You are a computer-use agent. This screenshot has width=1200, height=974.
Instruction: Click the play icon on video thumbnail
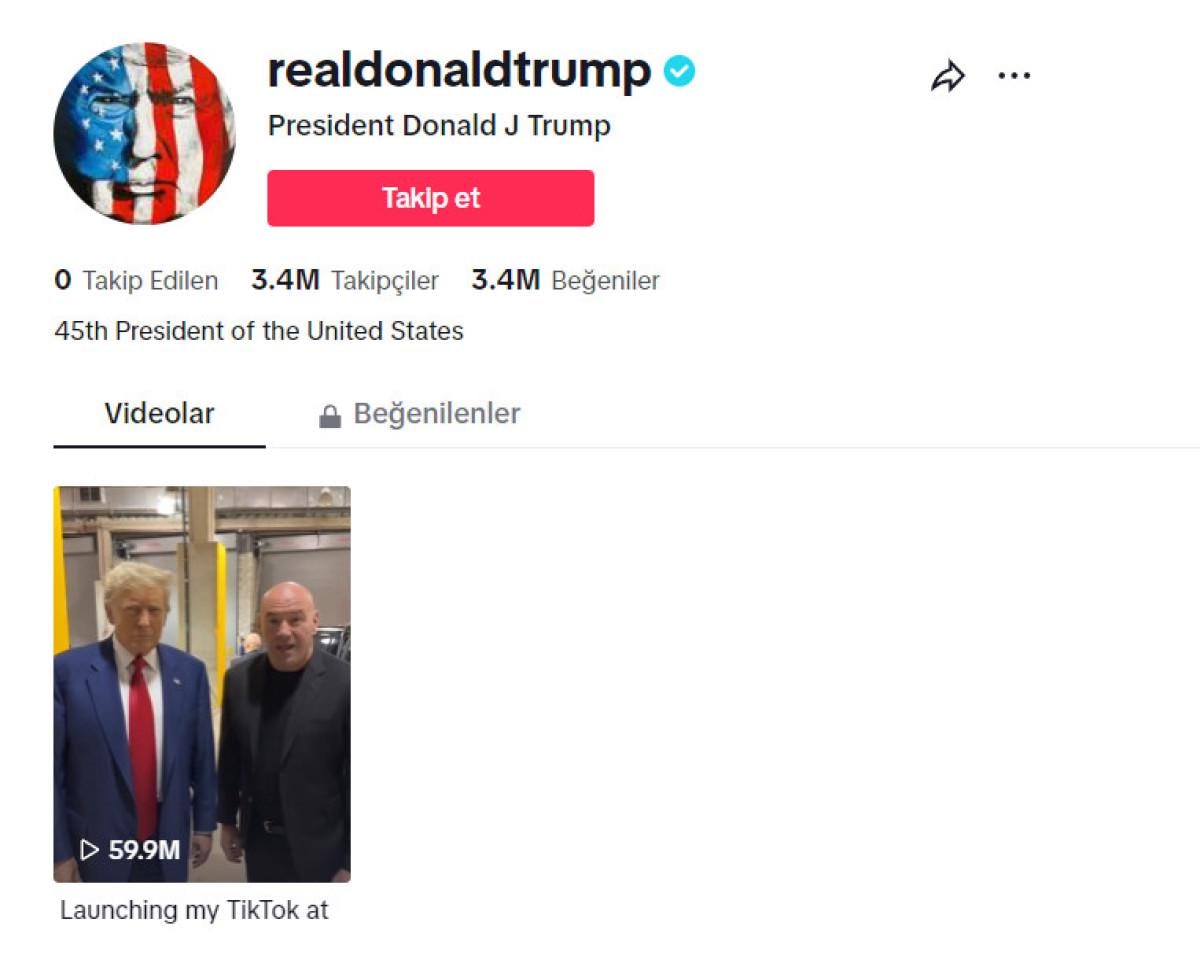[90, 850]
